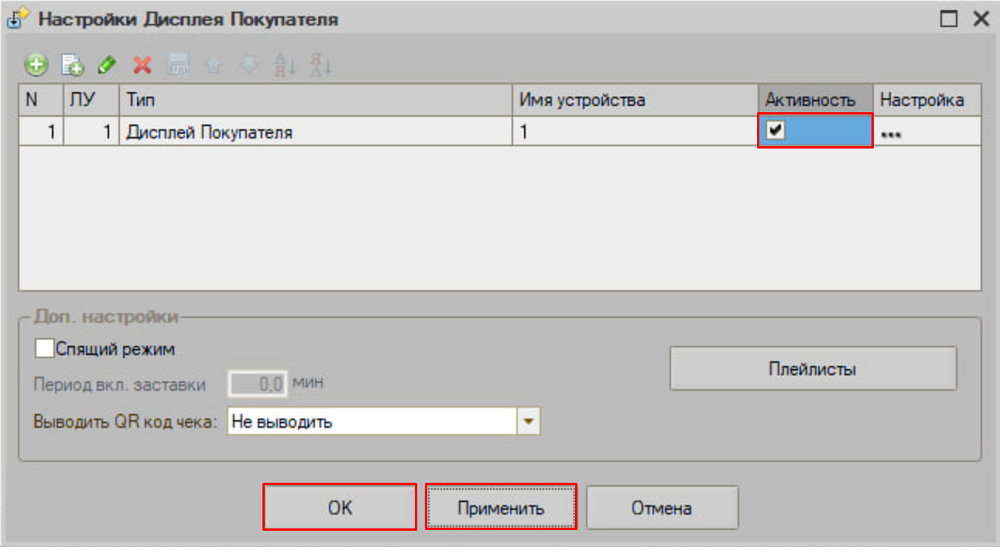Click the Copy device record icon
This screenshot has height=547, width=1000.
click(72, 66)
